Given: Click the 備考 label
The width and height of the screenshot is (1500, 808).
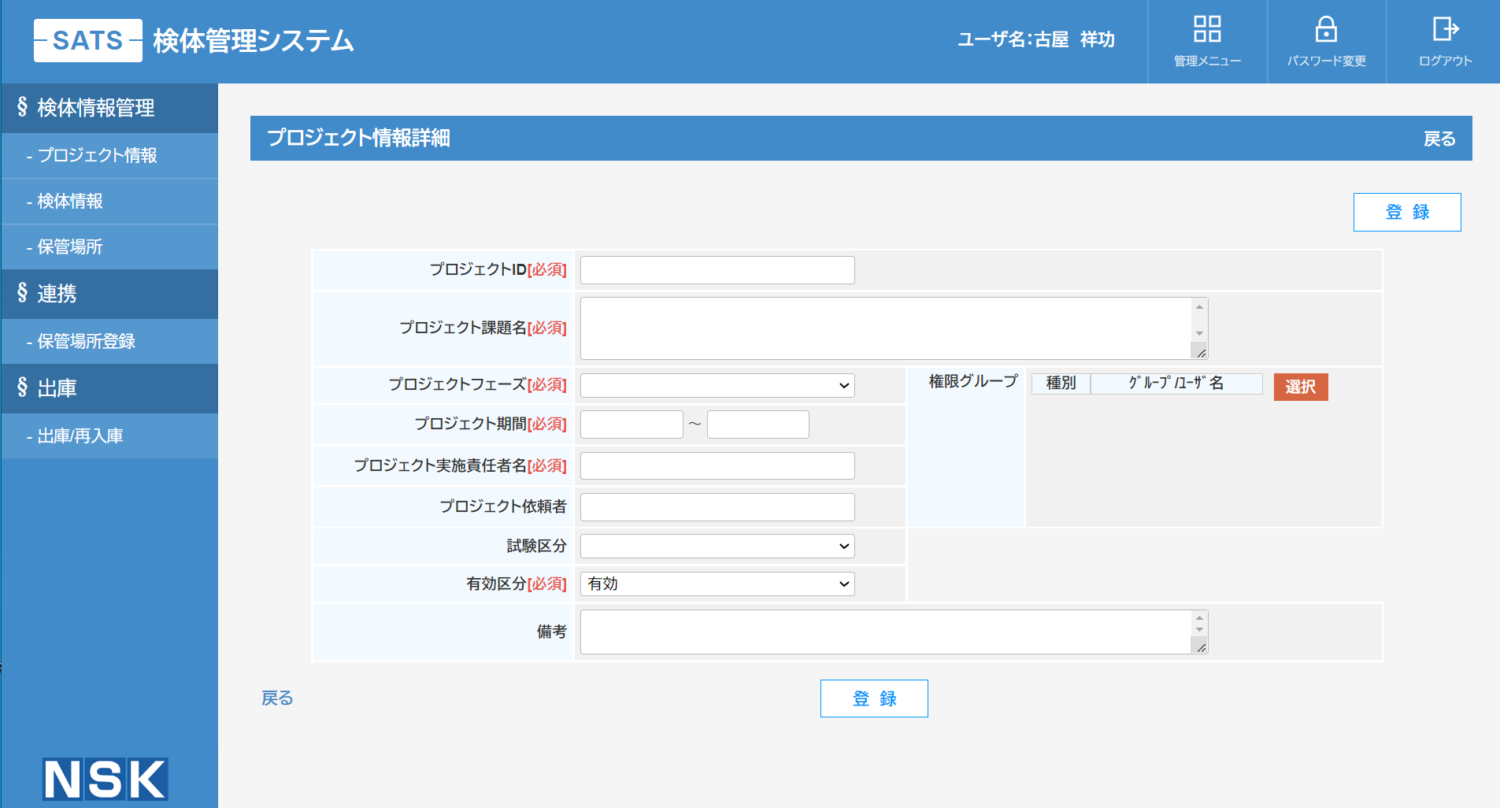Looking at the screenshot, I should 552,632.
